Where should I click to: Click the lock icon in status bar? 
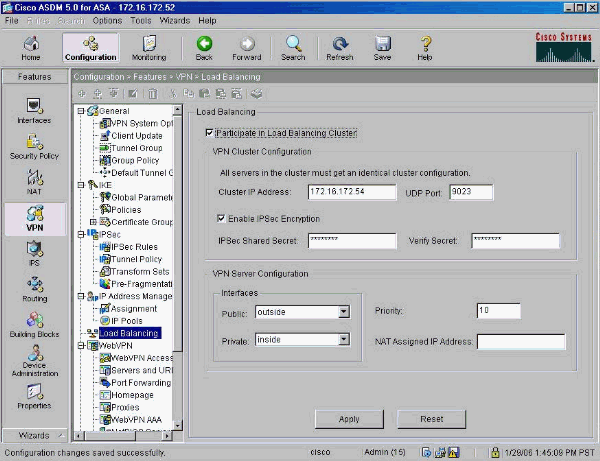[x=495, y=453]
